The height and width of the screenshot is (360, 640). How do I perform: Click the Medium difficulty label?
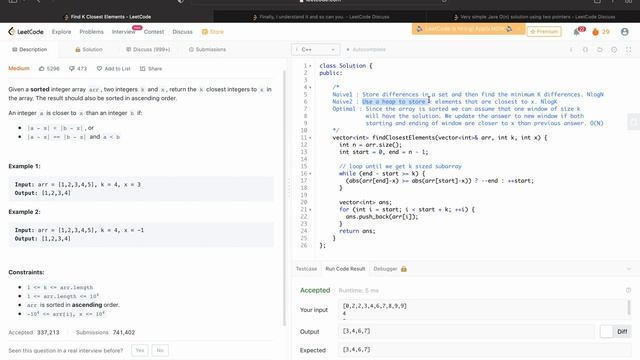pyautogui.click(x=19, y=68)
